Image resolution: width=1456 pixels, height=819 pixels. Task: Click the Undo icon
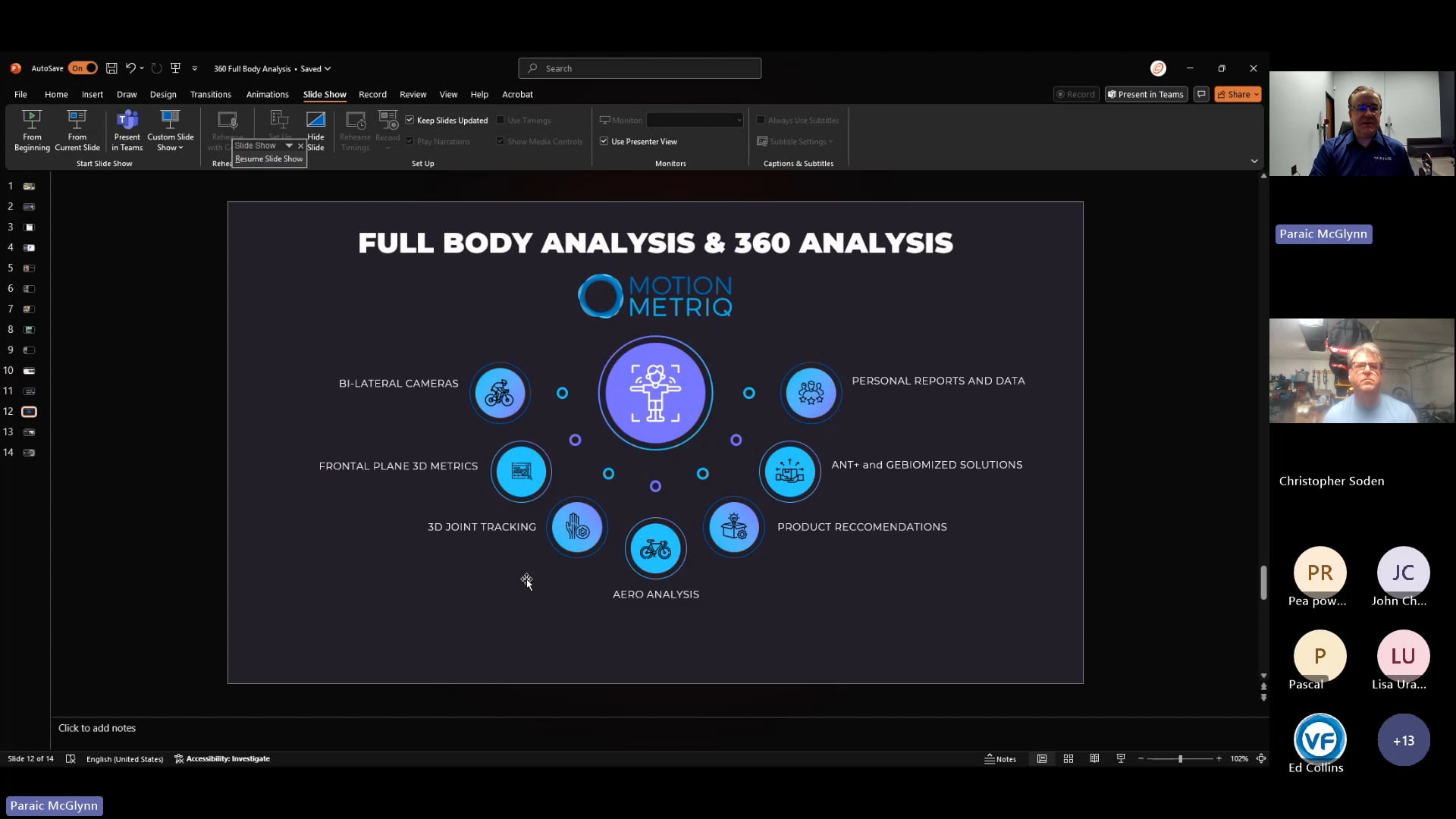coord(130,68)
